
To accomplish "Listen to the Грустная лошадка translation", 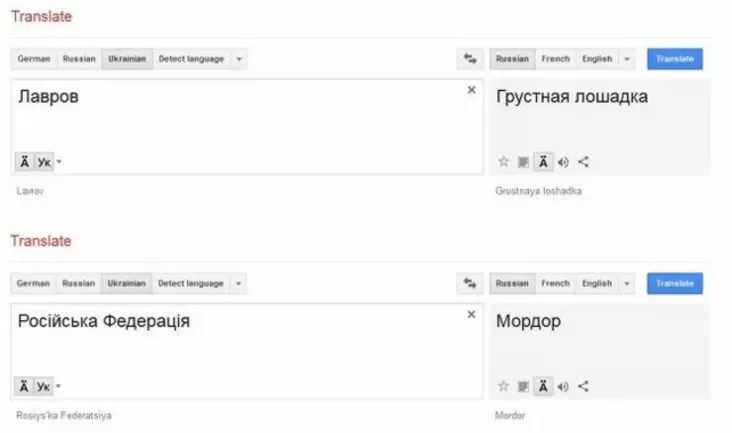I will coord(563,162).
